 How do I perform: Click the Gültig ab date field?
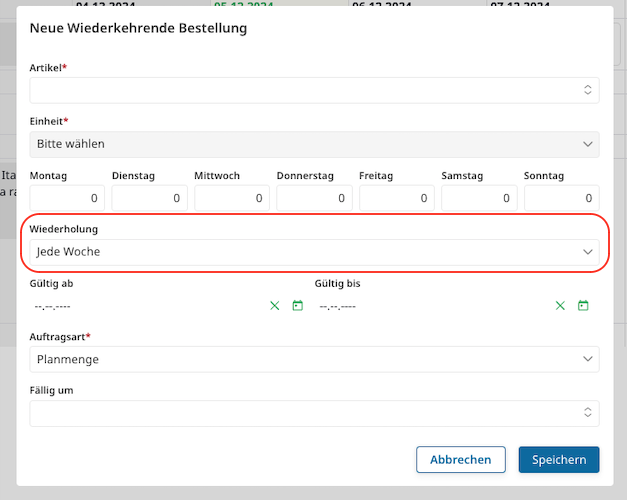[145, 306]
